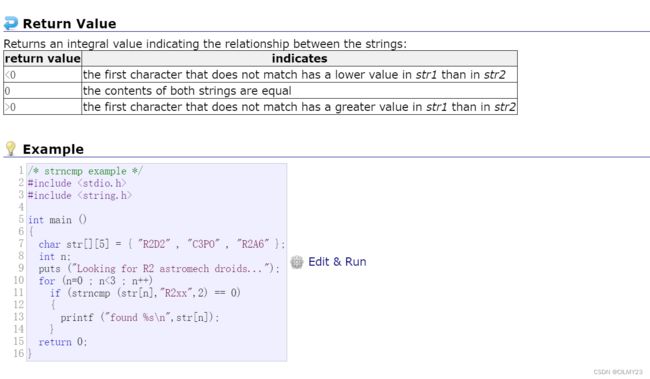Click the #include <string.h> code line
Image resolution: width=650 pixels, height=379 pixels.
click(x=80, y=195)
